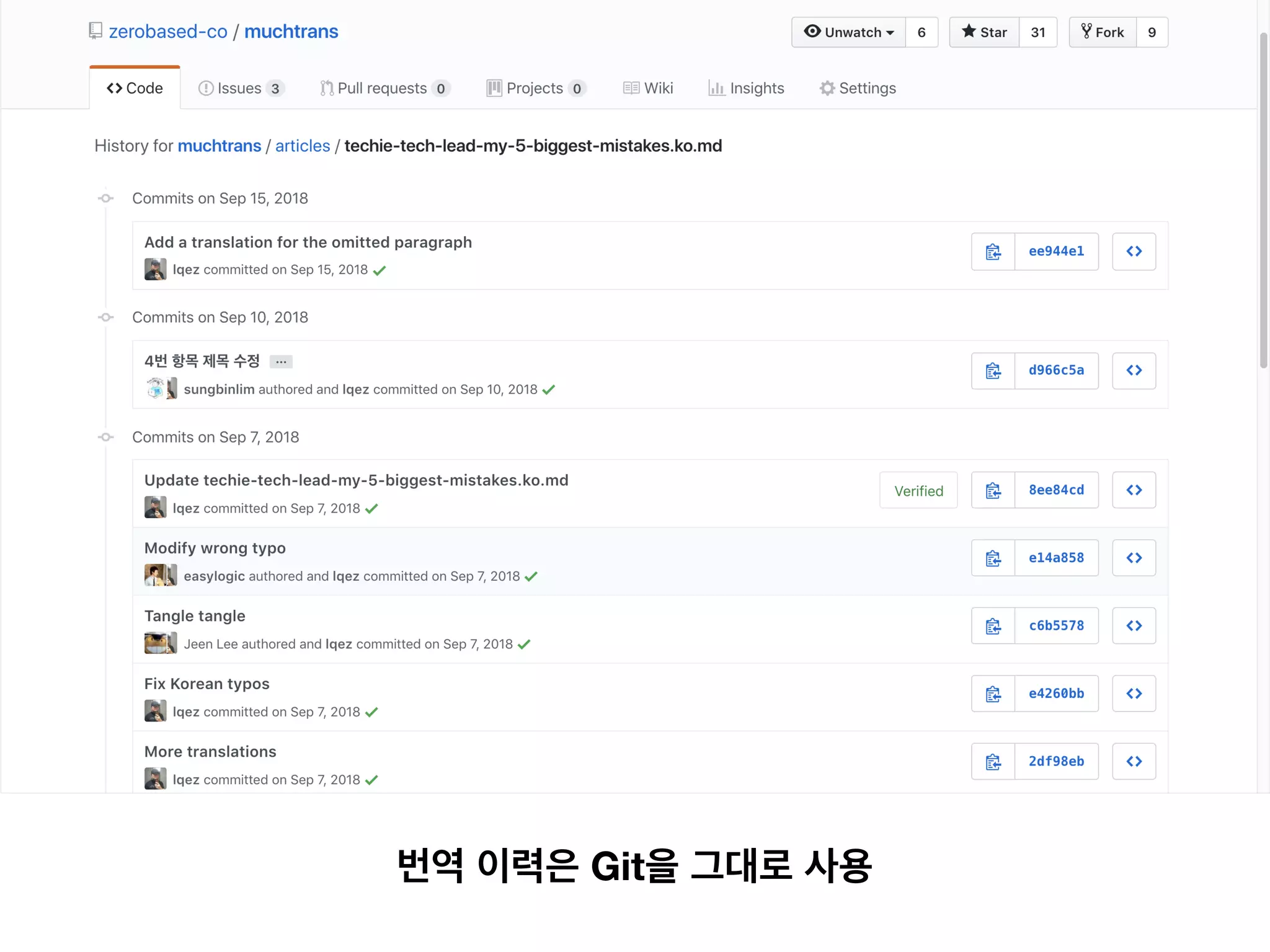Image resolution: width=1270 pixels, height=952 pixels.
Task: Click green check status on d966c5a commit
Action: (548, 390)
